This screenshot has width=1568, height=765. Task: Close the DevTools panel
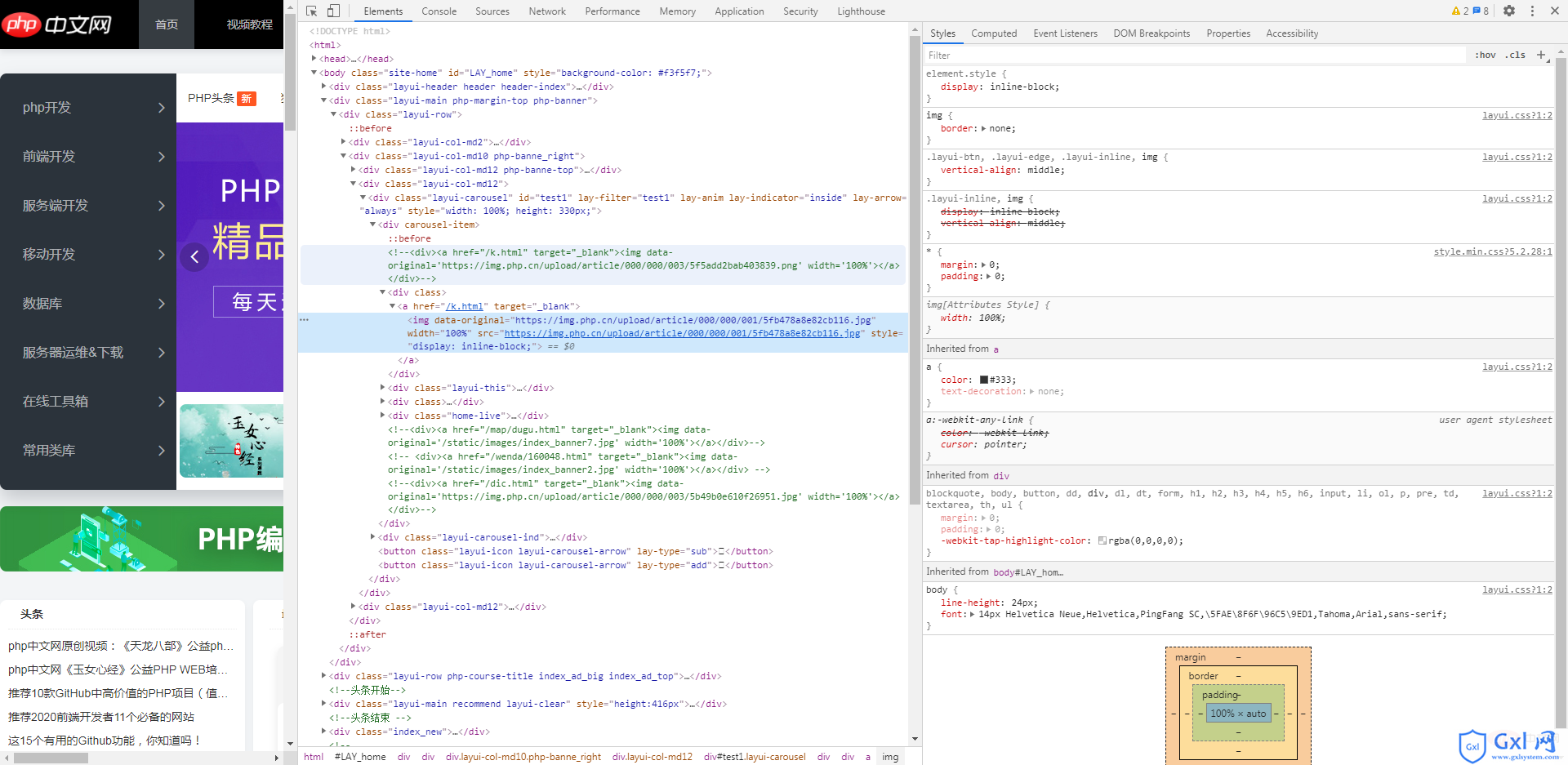pyautogui.click(x=1555, y=11)
